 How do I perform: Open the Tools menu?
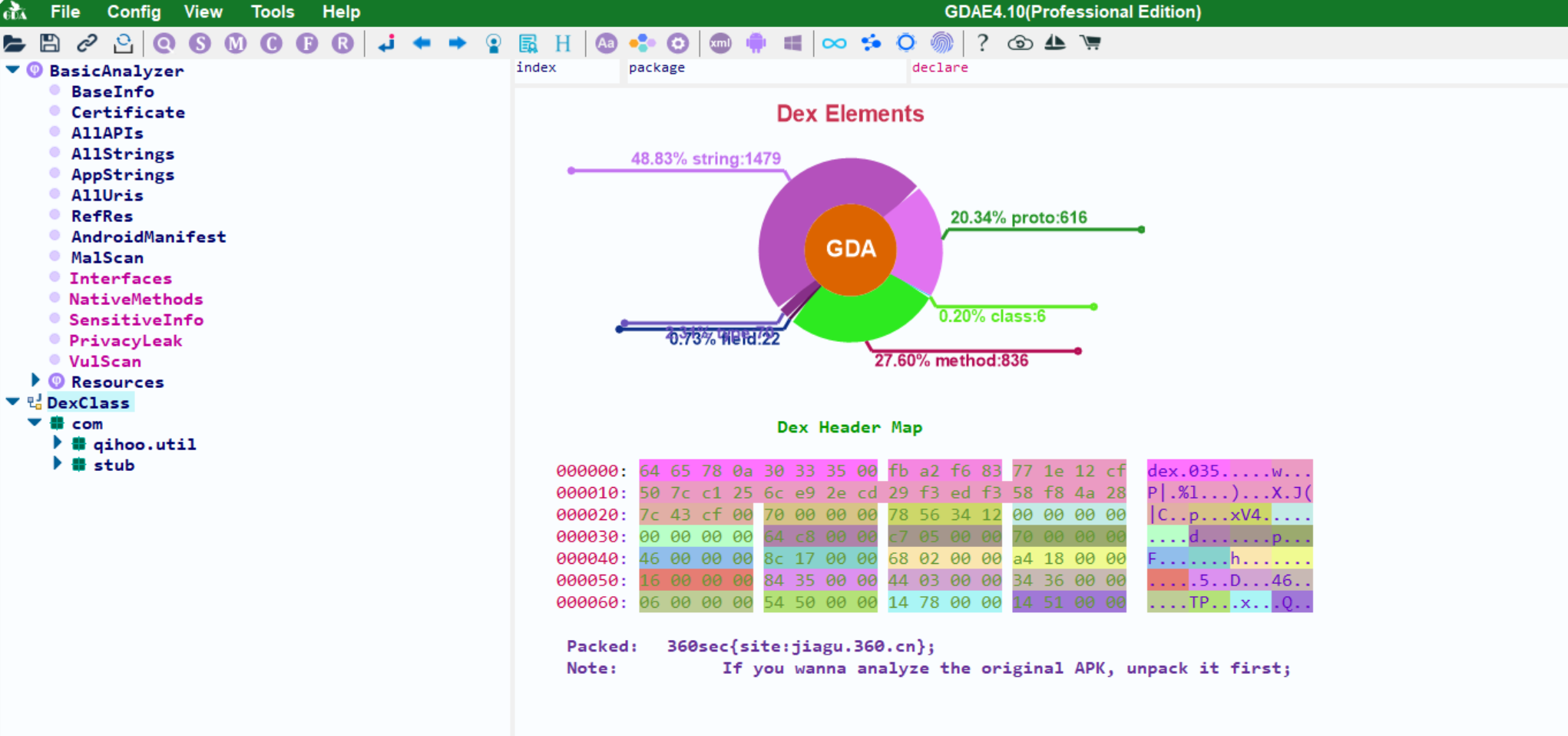(x=272, y=12)
